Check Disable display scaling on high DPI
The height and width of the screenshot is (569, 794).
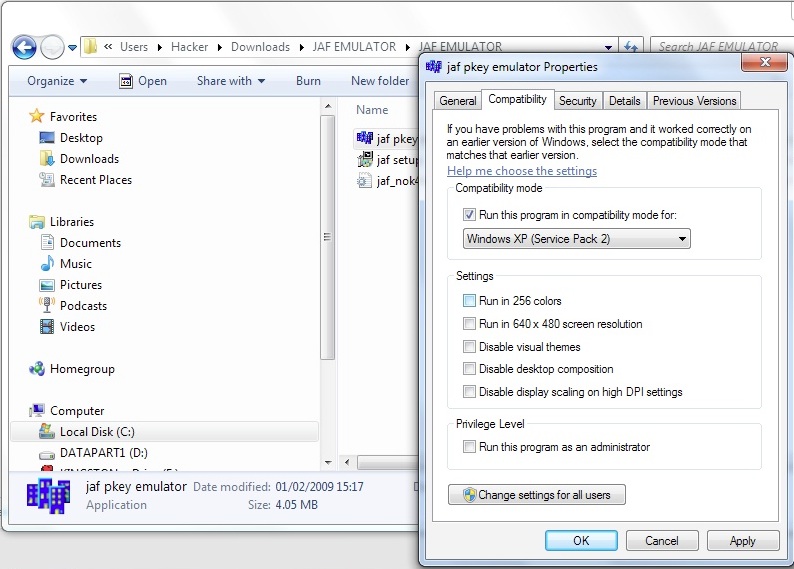click(469, 391)
